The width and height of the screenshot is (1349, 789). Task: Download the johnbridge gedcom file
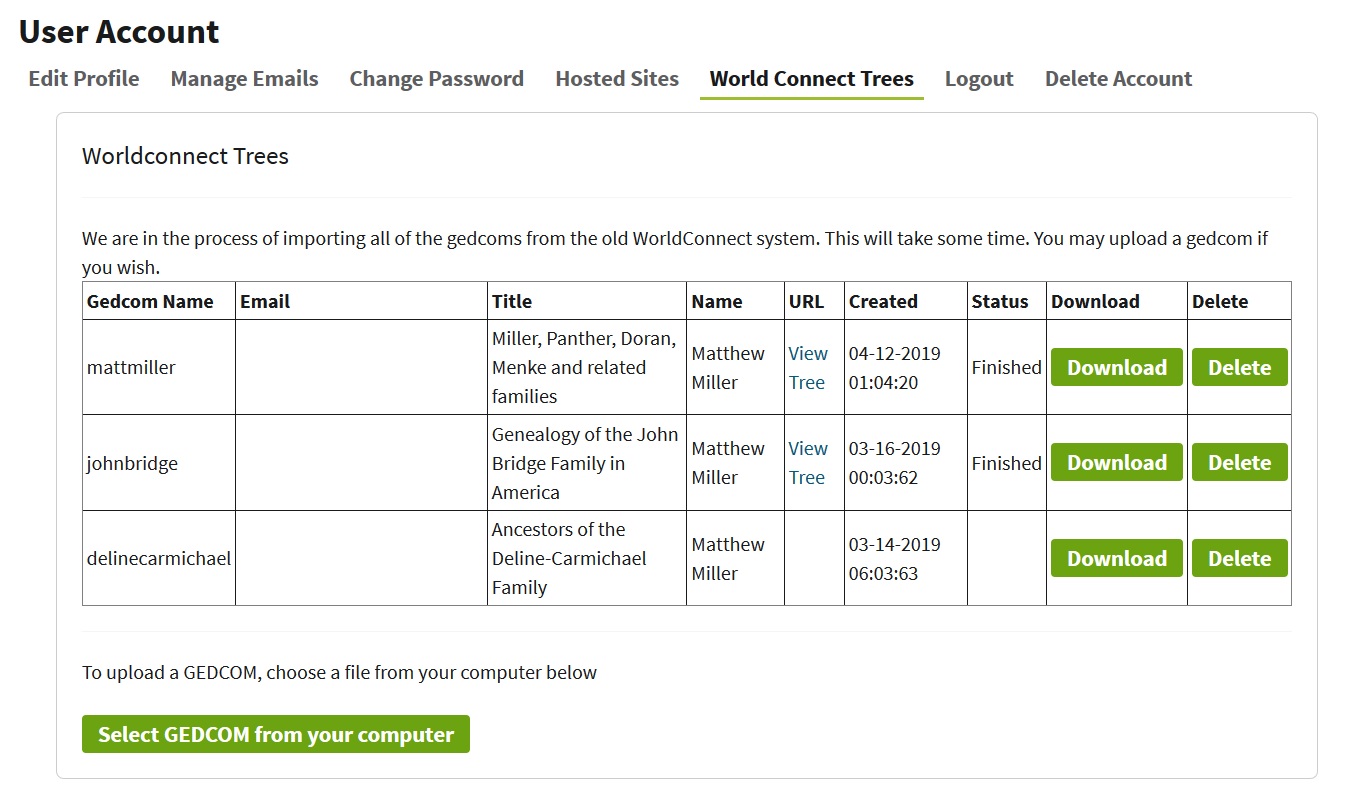(x=1116, y=462)
